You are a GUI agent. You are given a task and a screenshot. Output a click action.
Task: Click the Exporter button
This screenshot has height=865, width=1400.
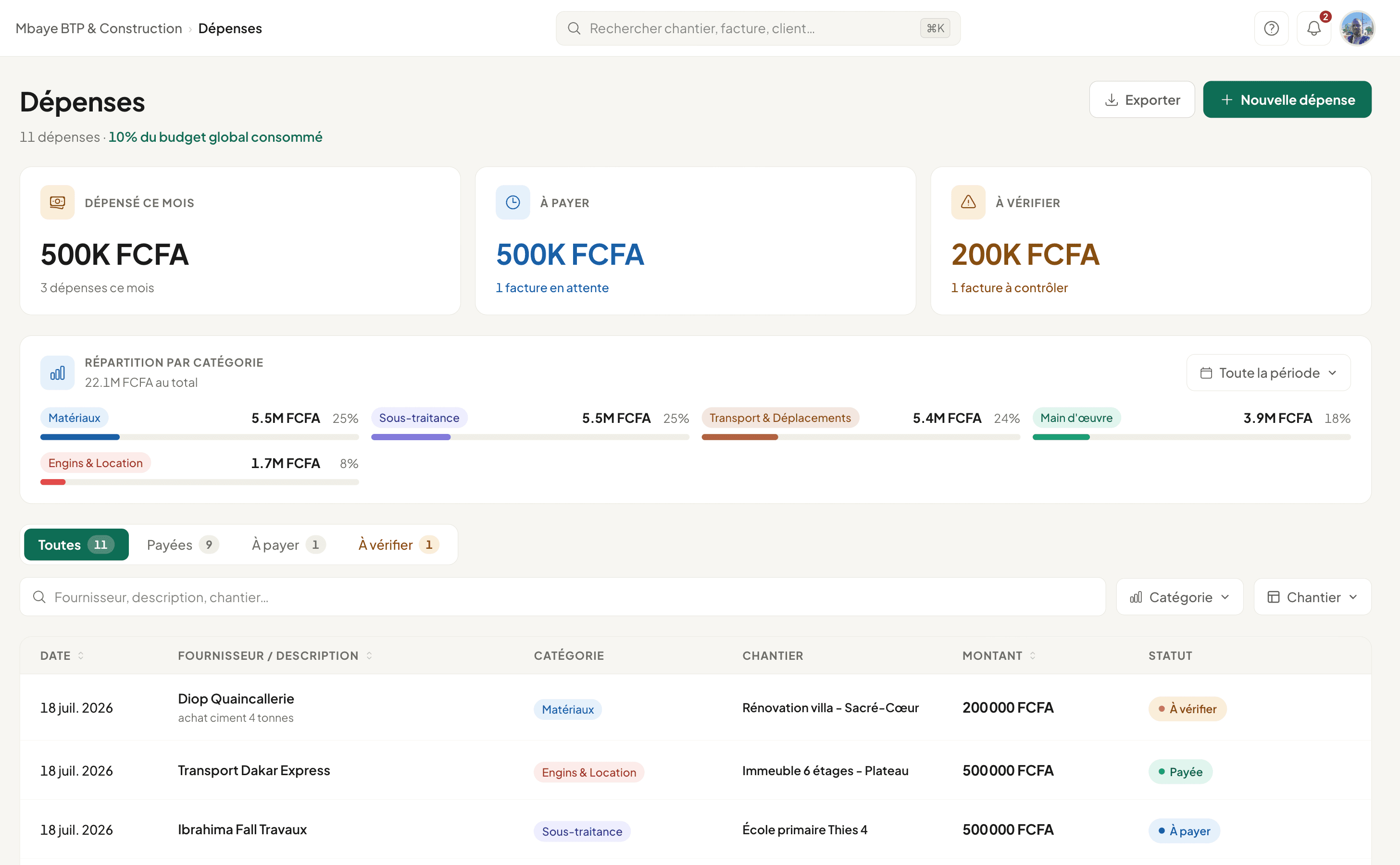click(1142, 99)
